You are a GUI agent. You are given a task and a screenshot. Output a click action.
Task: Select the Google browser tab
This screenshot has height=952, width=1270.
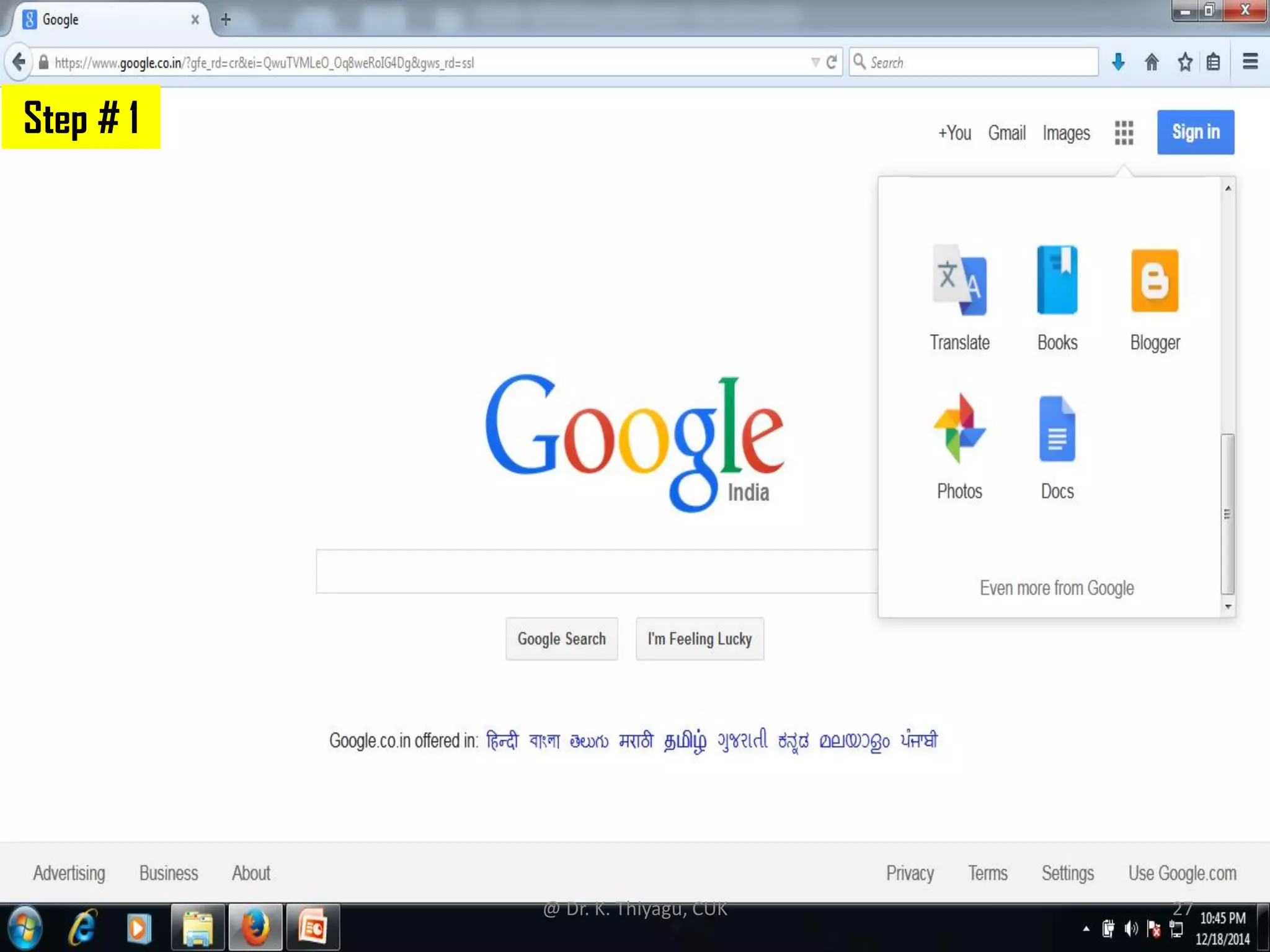click(x=105, y=20)
